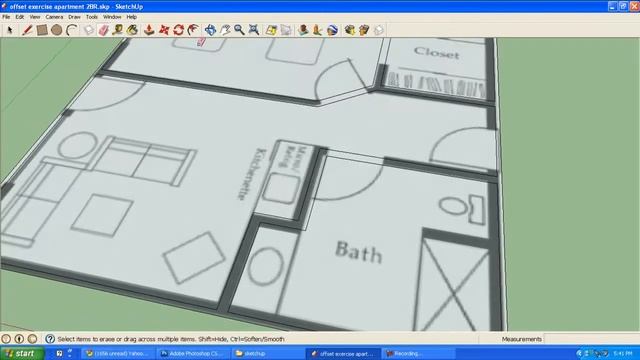The image size is (640, 360).
Task: Pick the Offset tool
Action: pyautogui.click(x=193, y=30)
